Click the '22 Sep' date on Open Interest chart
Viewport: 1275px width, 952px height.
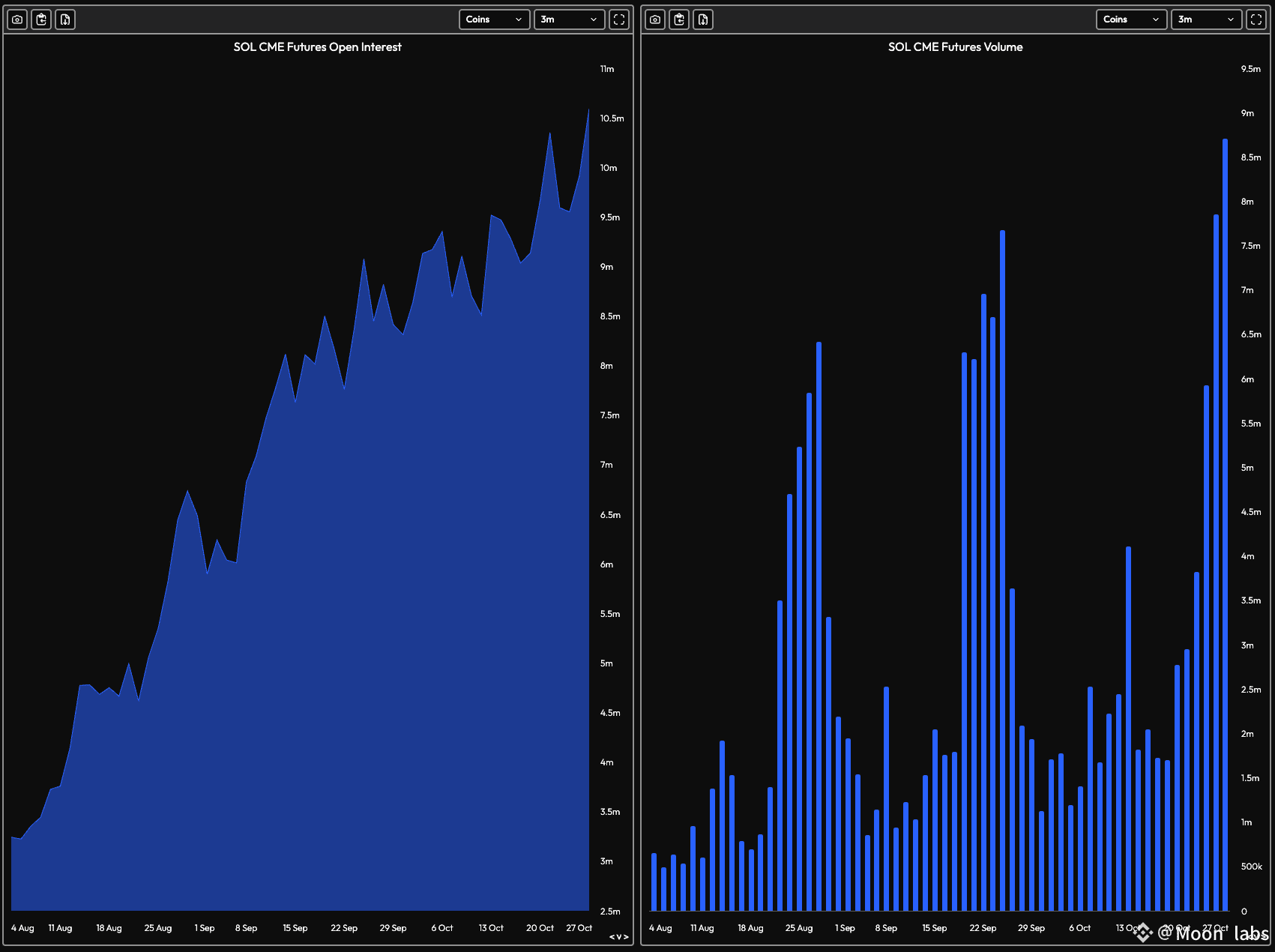(344, 928)
